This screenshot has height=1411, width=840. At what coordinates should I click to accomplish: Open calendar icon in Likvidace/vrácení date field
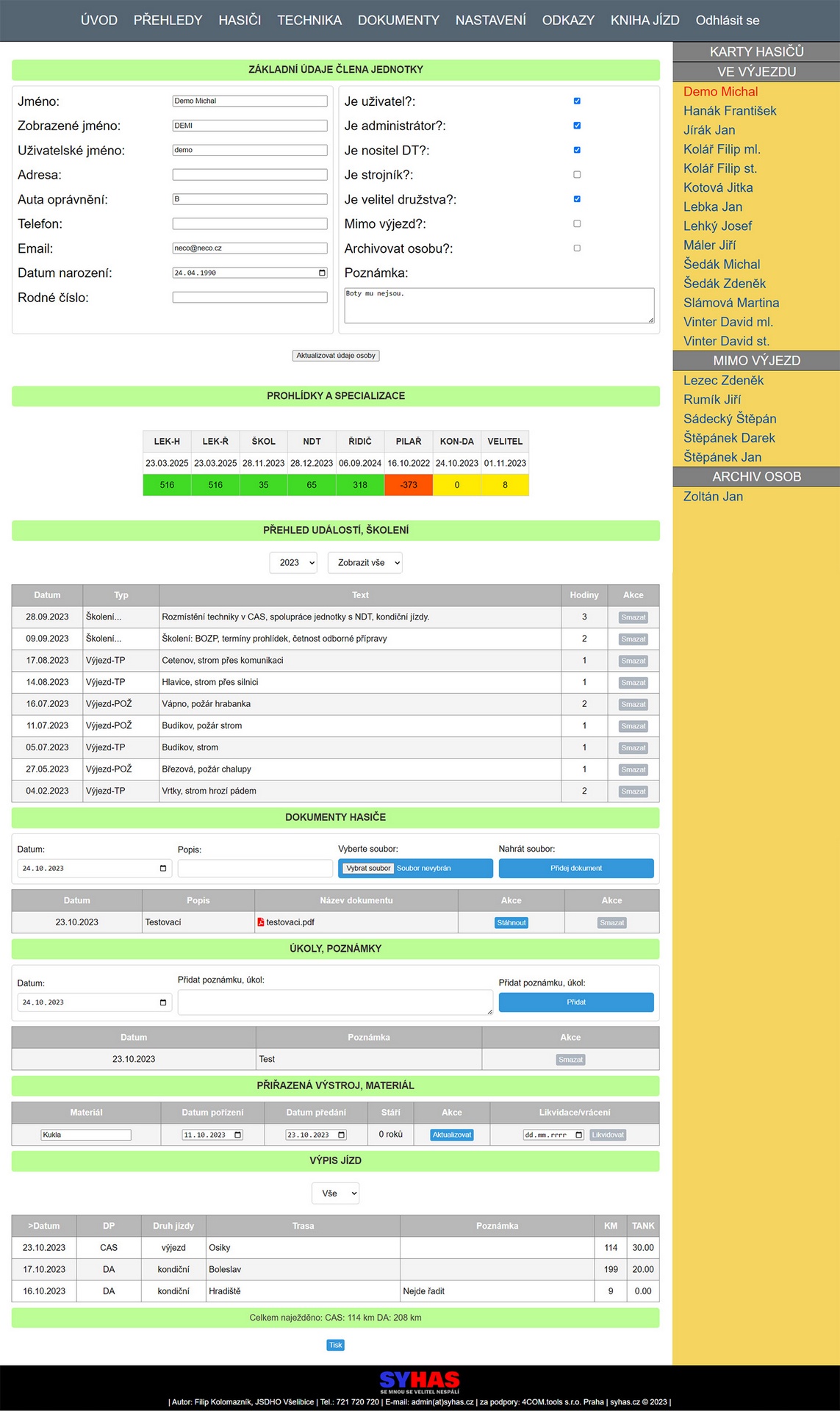pos(579,1135)
